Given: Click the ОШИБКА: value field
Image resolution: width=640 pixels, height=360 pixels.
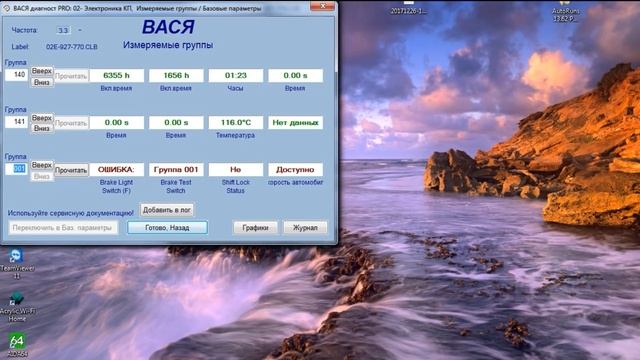Looking at the screenshot, I should pyautogui.click(x=116, y=169).
